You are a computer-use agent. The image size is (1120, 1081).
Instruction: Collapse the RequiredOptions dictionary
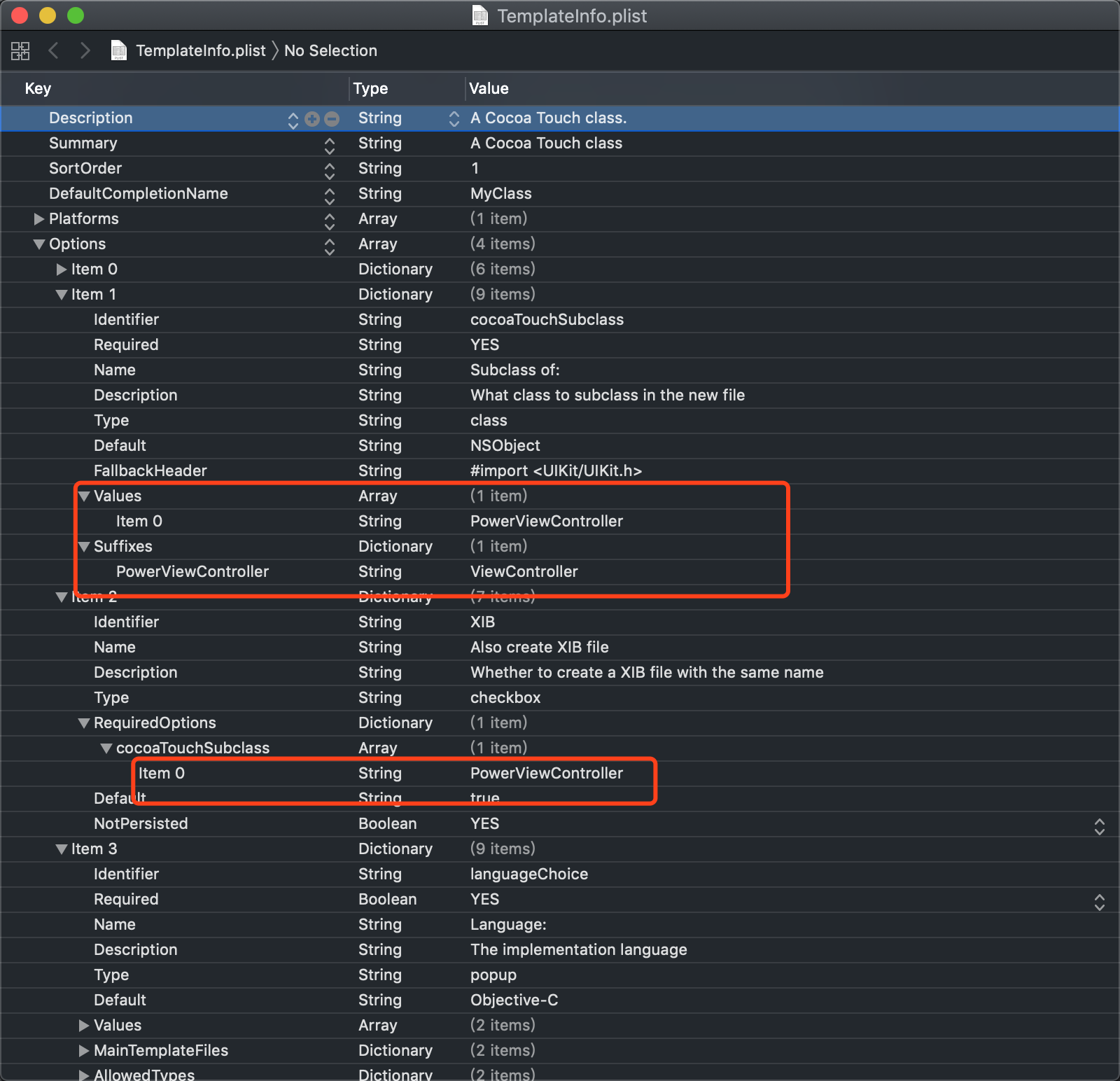[x=84, y=723]
